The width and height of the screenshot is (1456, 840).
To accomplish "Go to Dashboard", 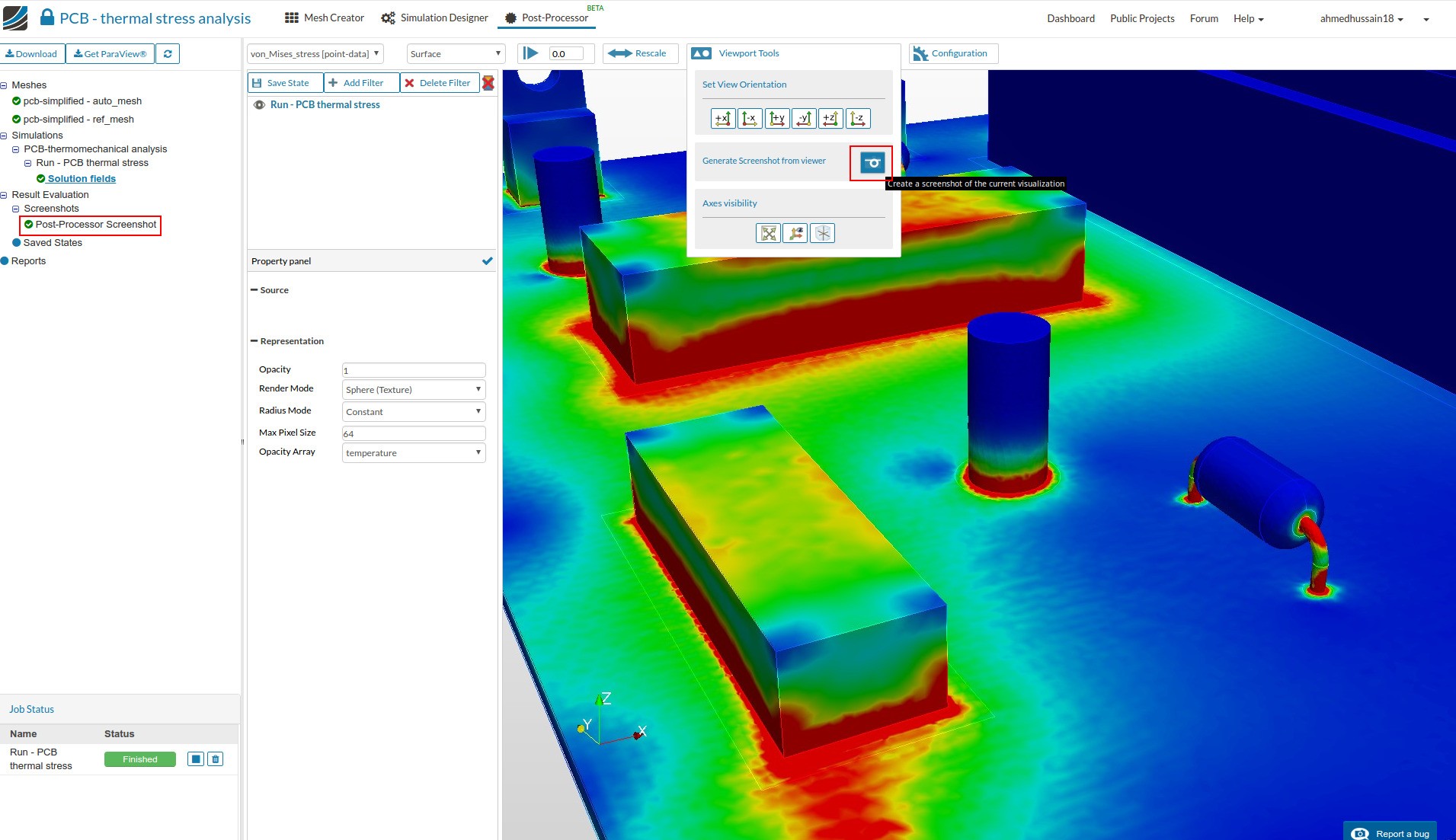I will pyautogui.click(x=1070, y=18).
